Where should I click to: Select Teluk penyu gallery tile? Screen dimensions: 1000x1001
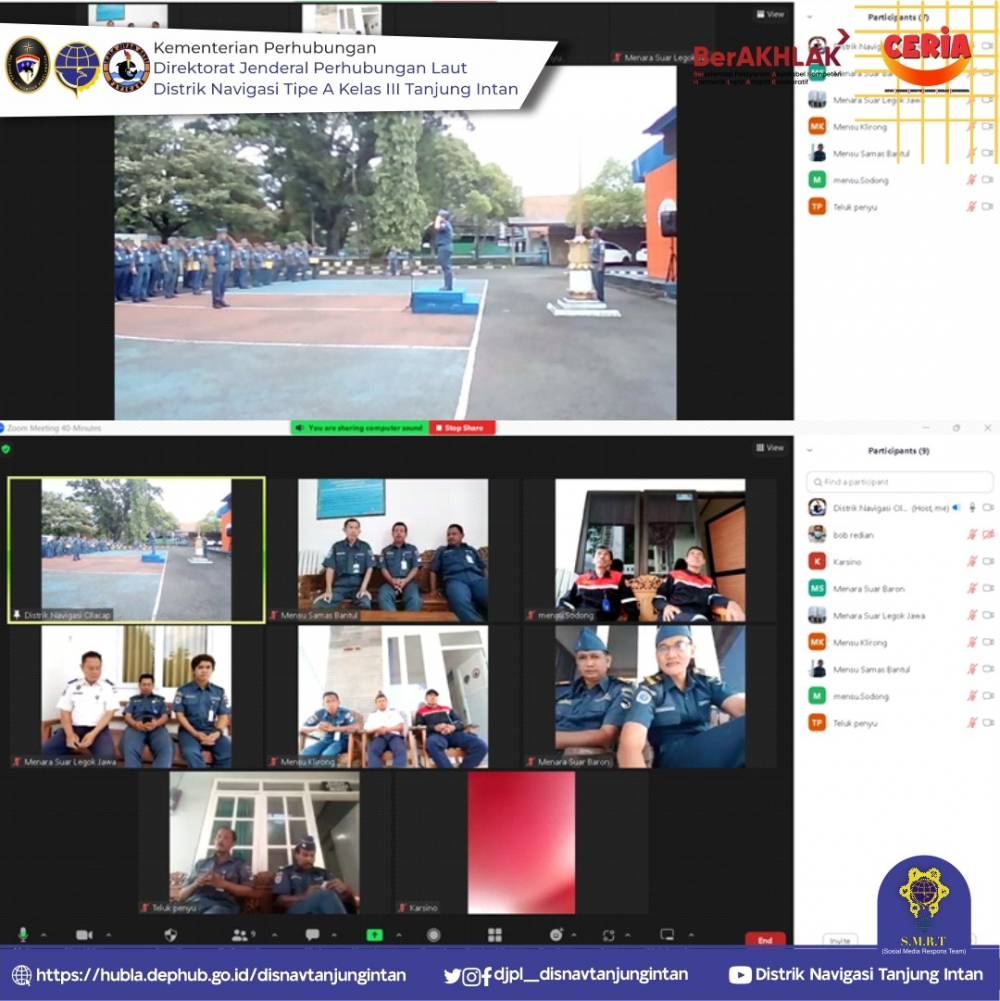click(x=264, y=843)
